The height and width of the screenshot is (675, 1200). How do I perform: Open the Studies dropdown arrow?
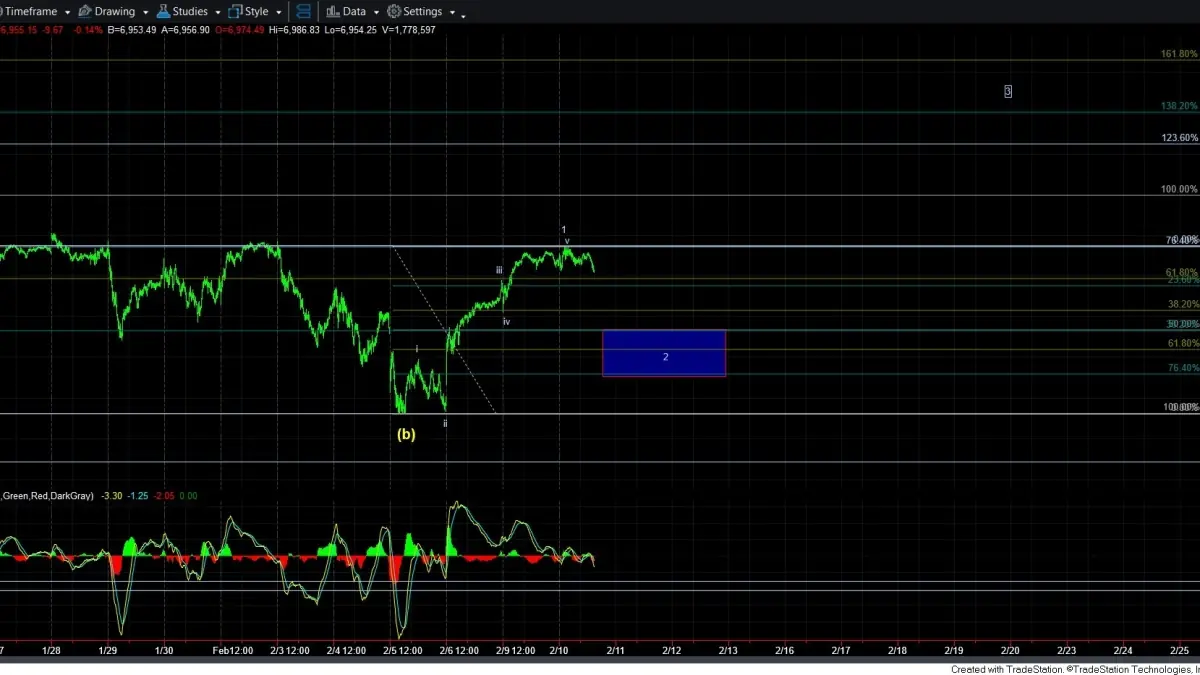[x=217, y=13]
